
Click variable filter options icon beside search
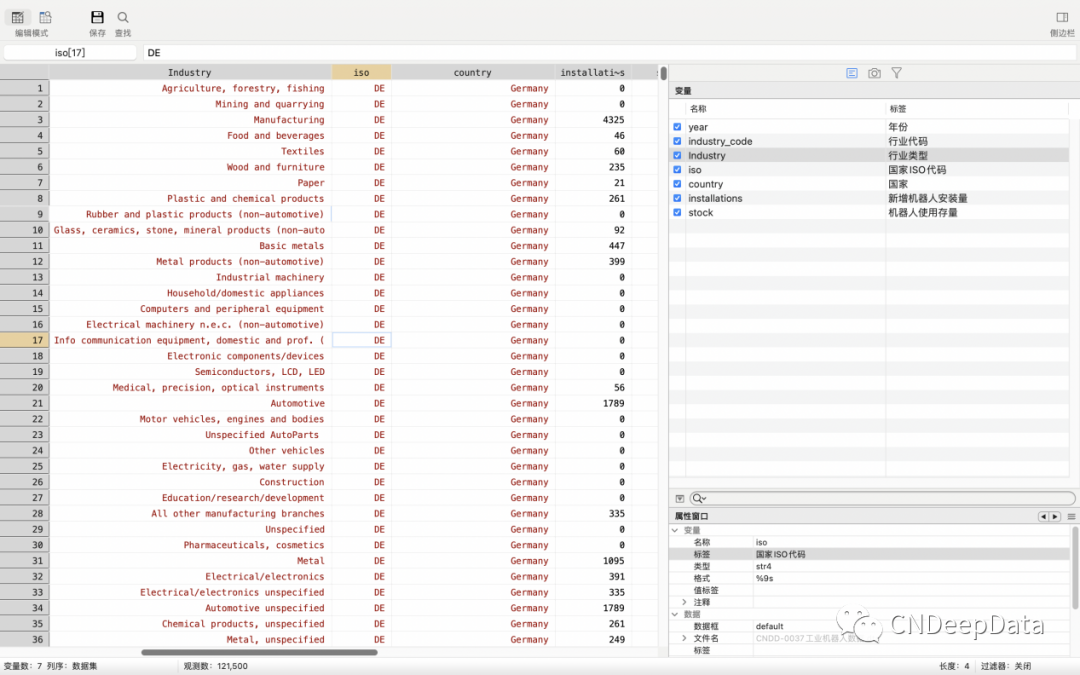(x=680, y=499)
